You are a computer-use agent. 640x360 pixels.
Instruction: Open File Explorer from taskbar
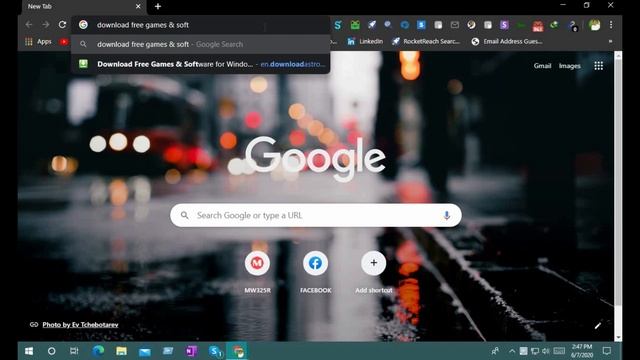click(x=121, y=351)
